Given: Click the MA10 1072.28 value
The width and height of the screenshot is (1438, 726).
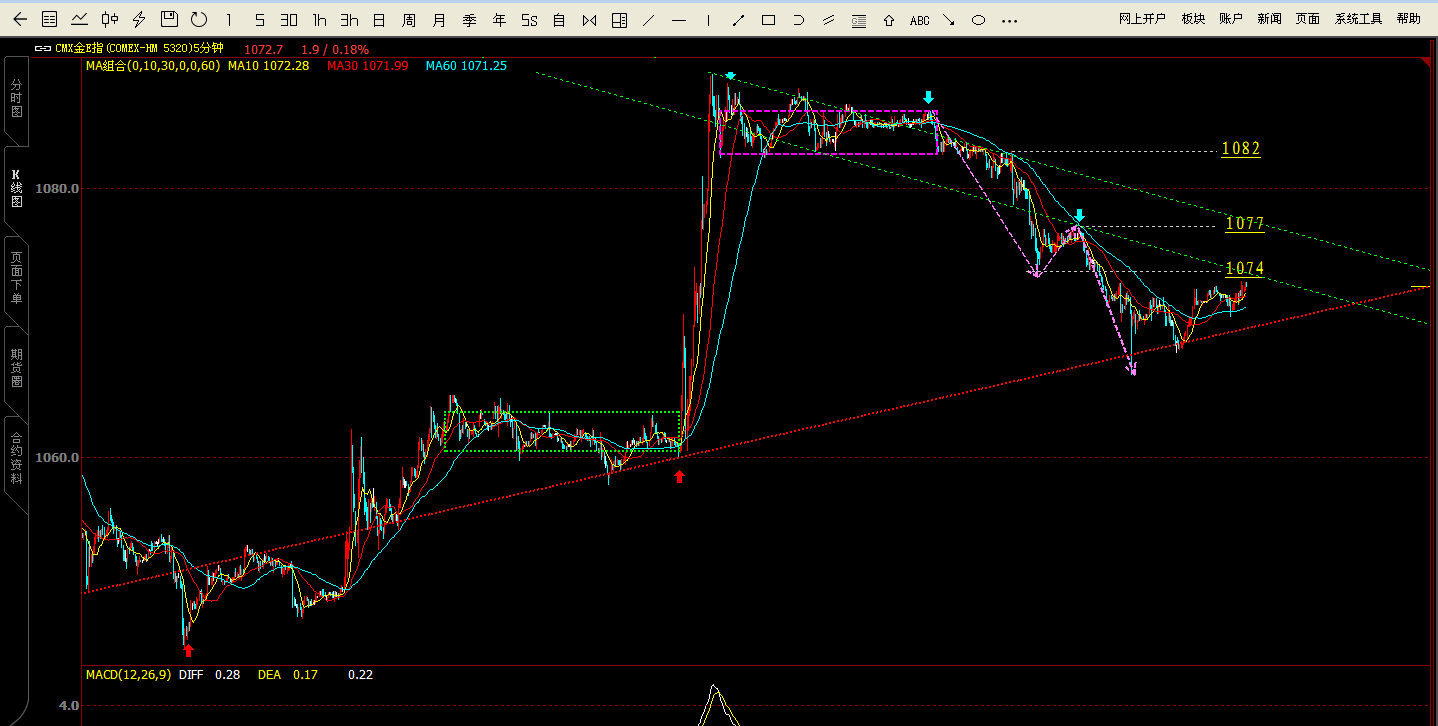Looking at the screenshot, I should click(x=268, y=66).
